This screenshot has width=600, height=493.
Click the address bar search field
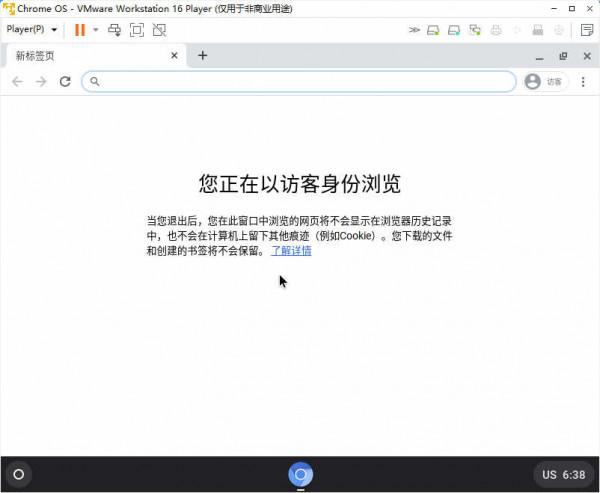point(299,82)
